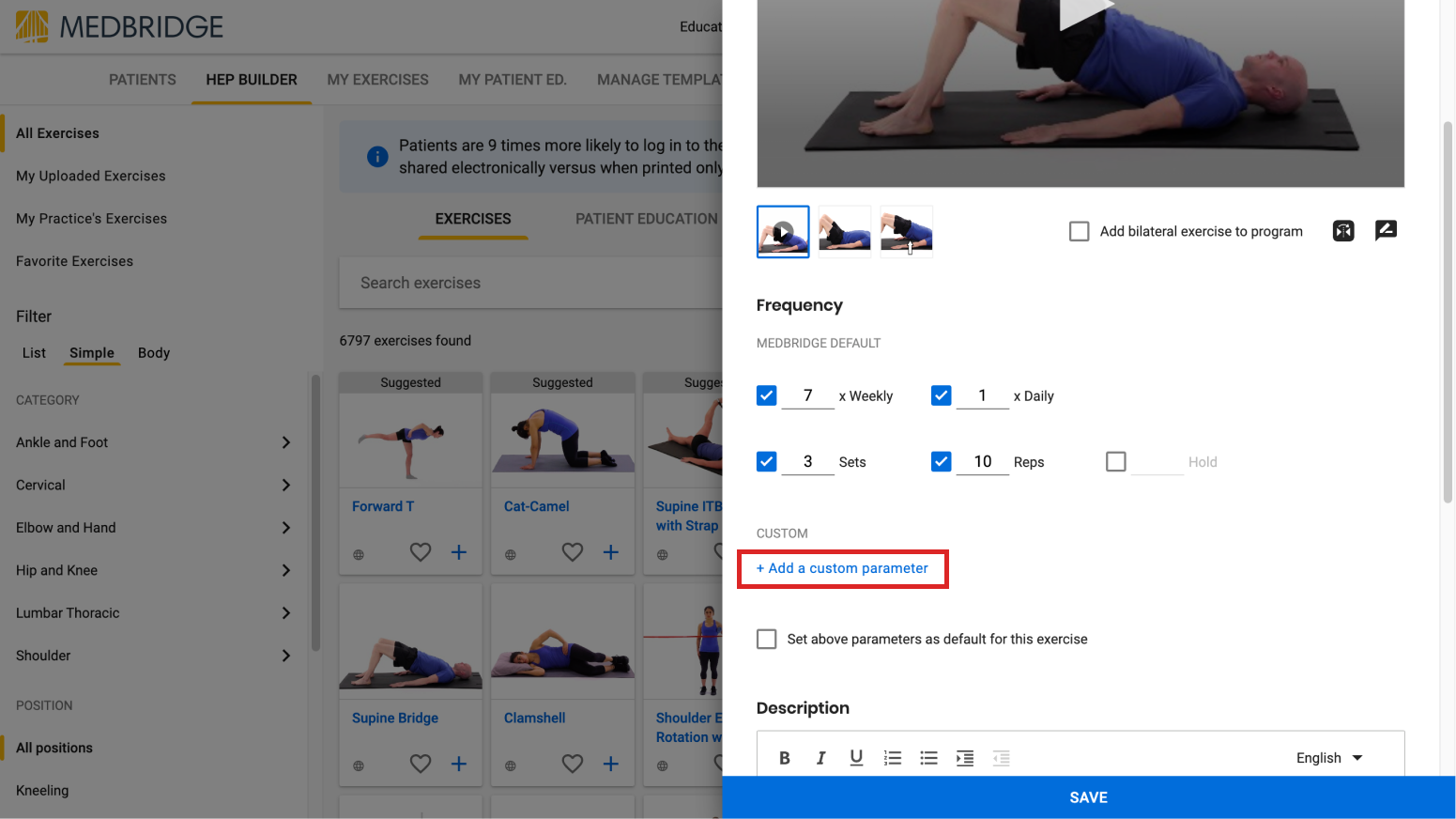Expand Shoulder category
Image resolution: width=1456 pixels, height=819 pixels.
pyautogui.click(x=286, y=656)
